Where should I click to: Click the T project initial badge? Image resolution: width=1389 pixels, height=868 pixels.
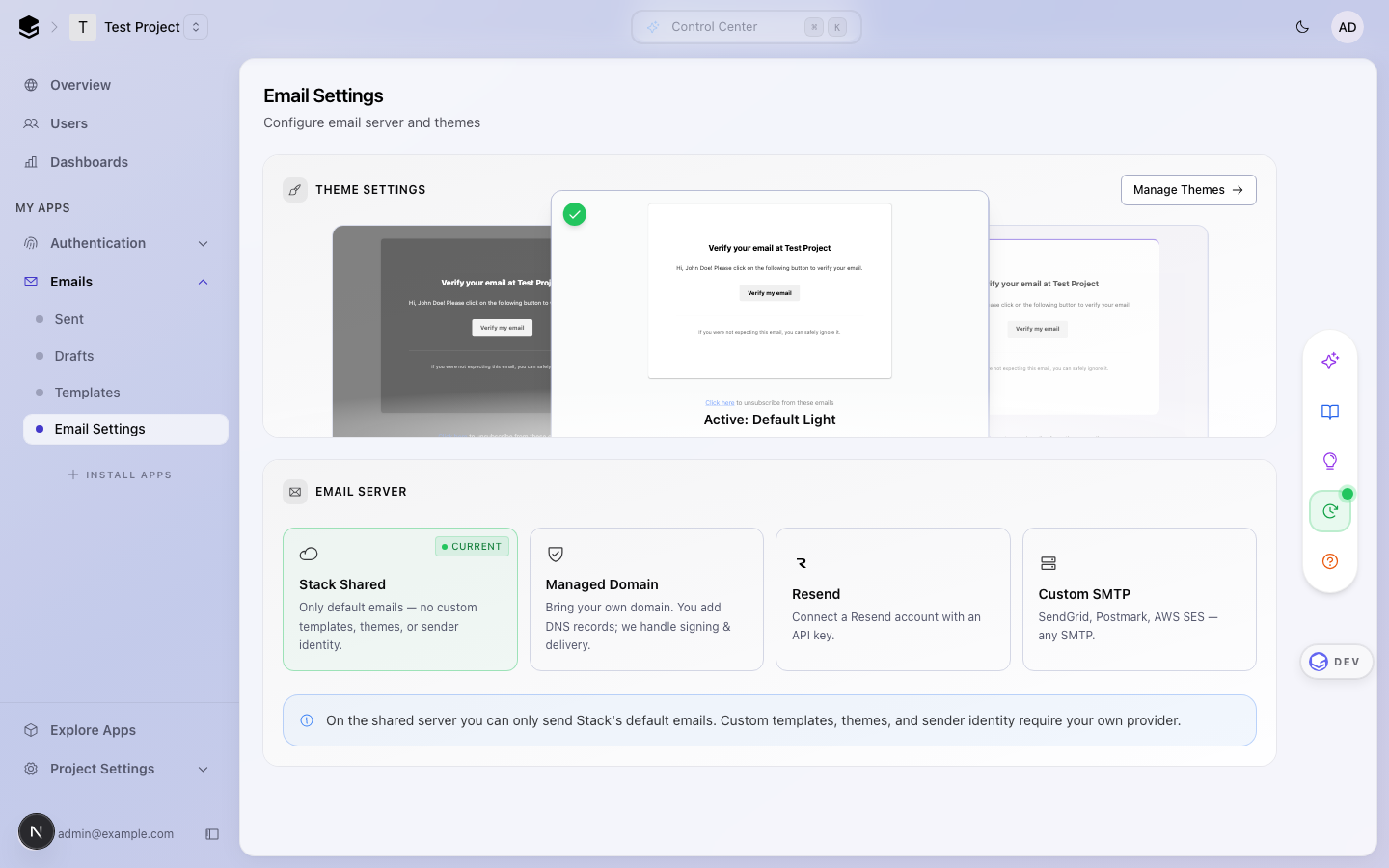(83, 27)
